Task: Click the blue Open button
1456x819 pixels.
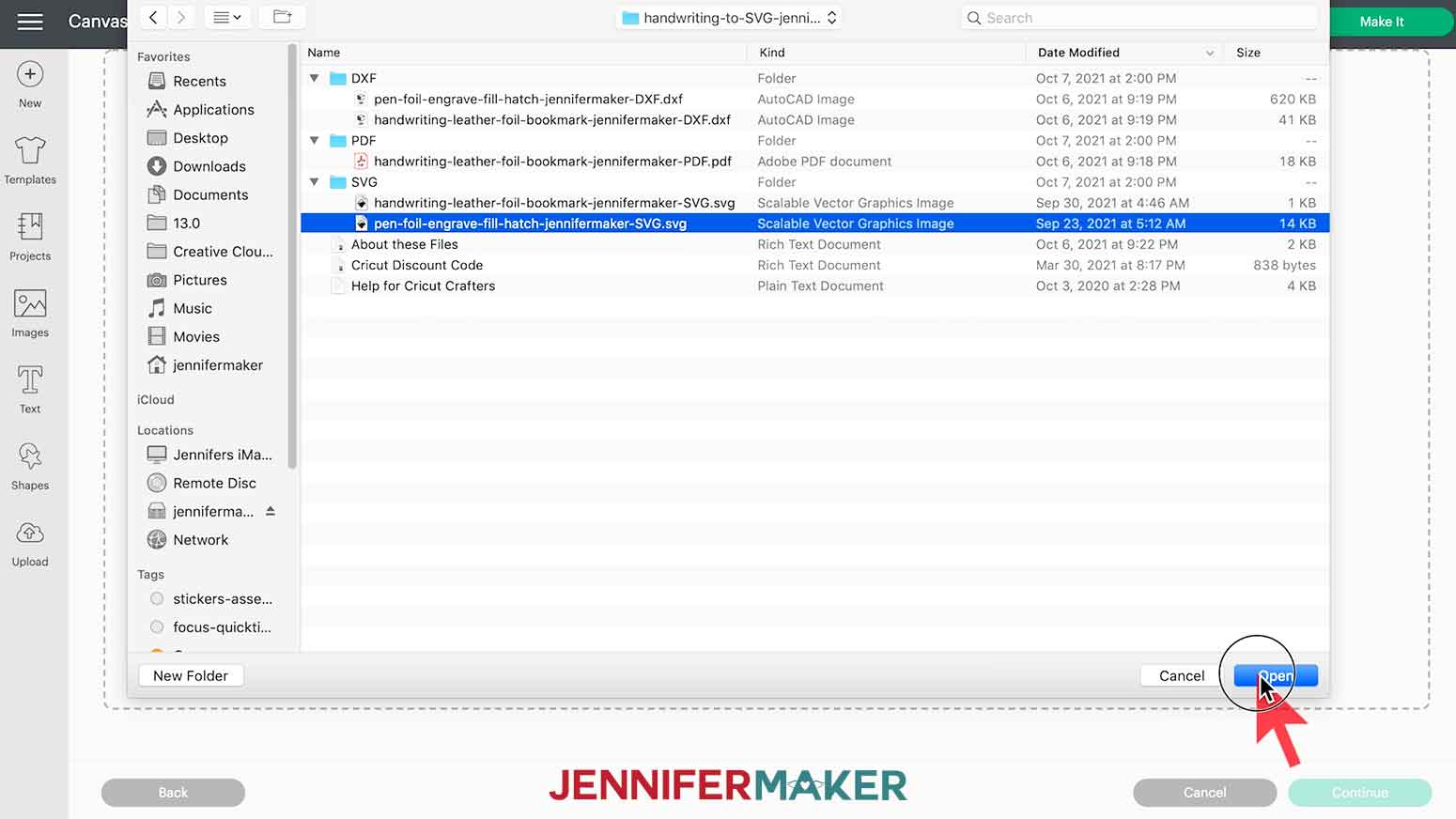Action: point(1276,675)
